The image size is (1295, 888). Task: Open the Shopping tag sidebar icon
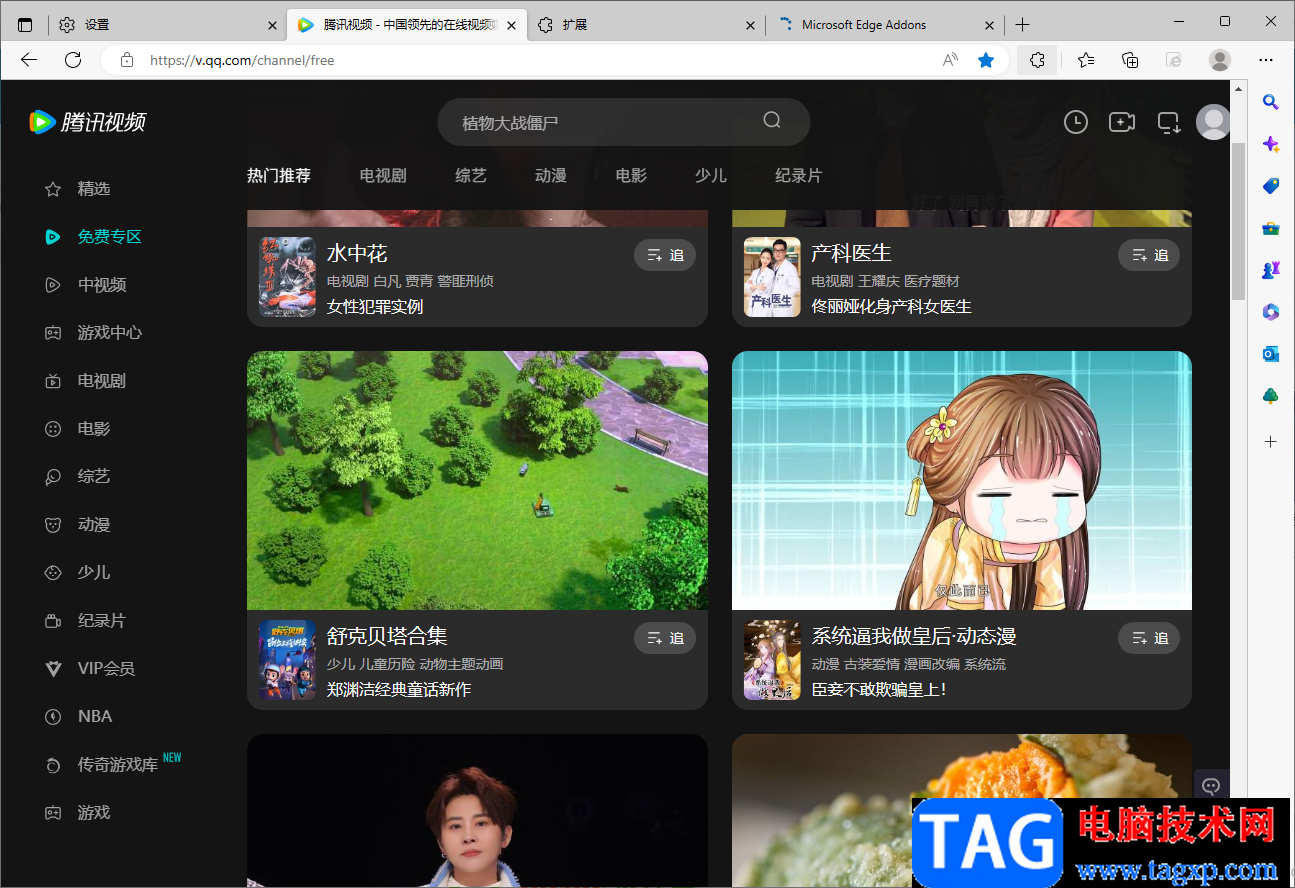click(1270, 186)
